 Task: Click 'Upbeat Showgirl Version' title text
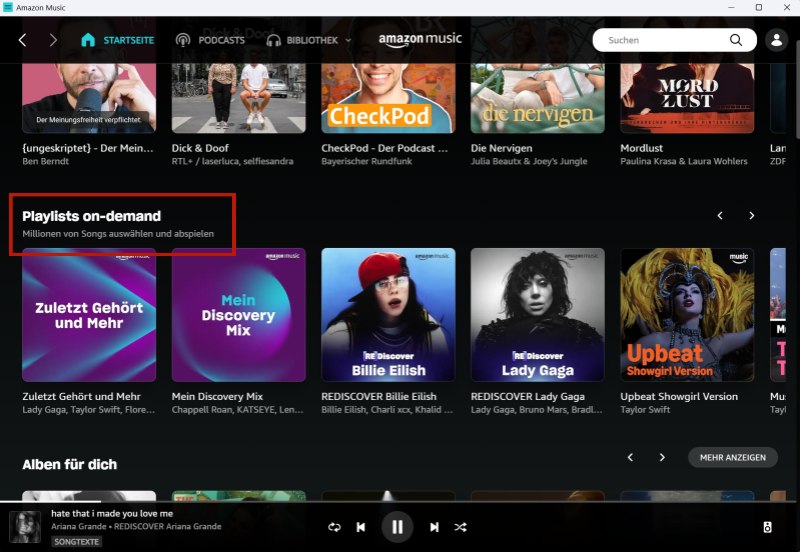click(x=679, y=396)
